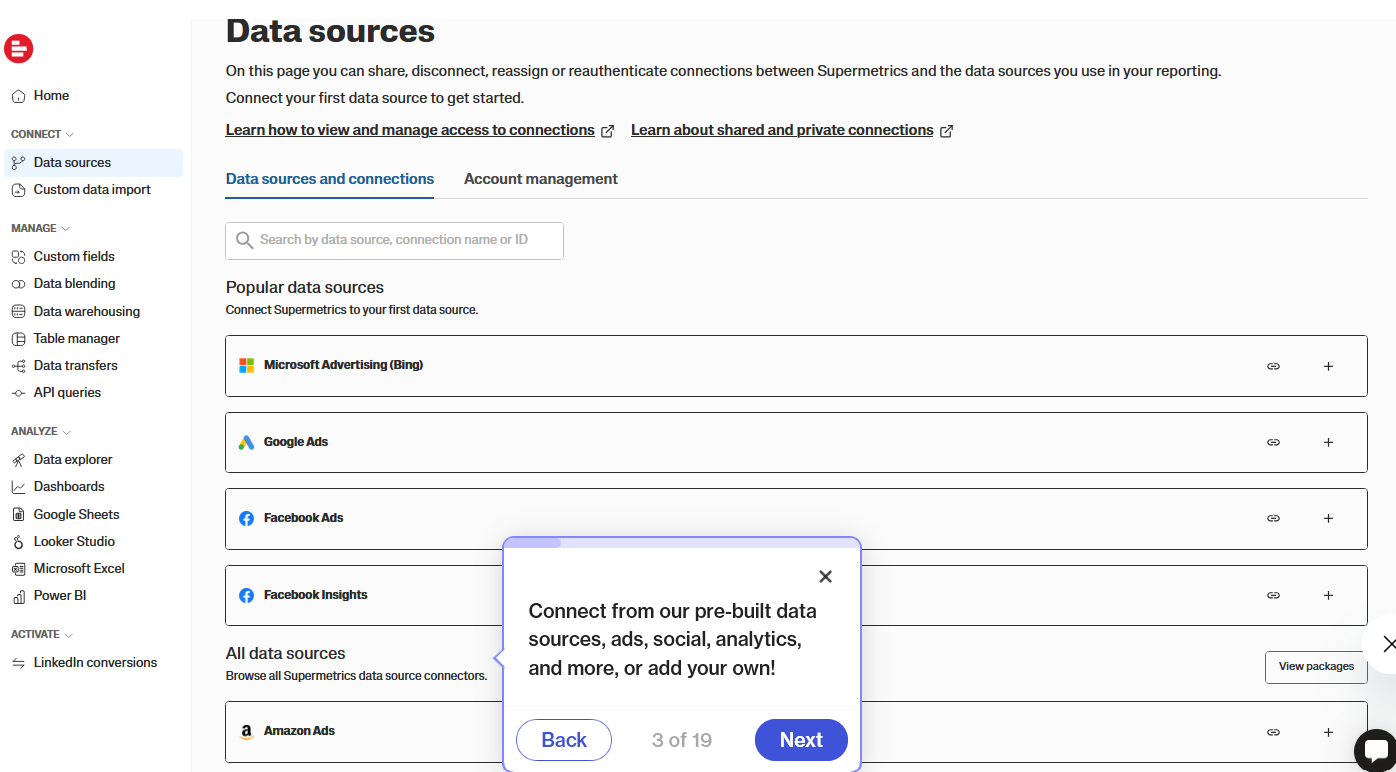Click the Dashboards chart icon
Image resolution: width=1396 pixels, height=772 pixels.
18,487
